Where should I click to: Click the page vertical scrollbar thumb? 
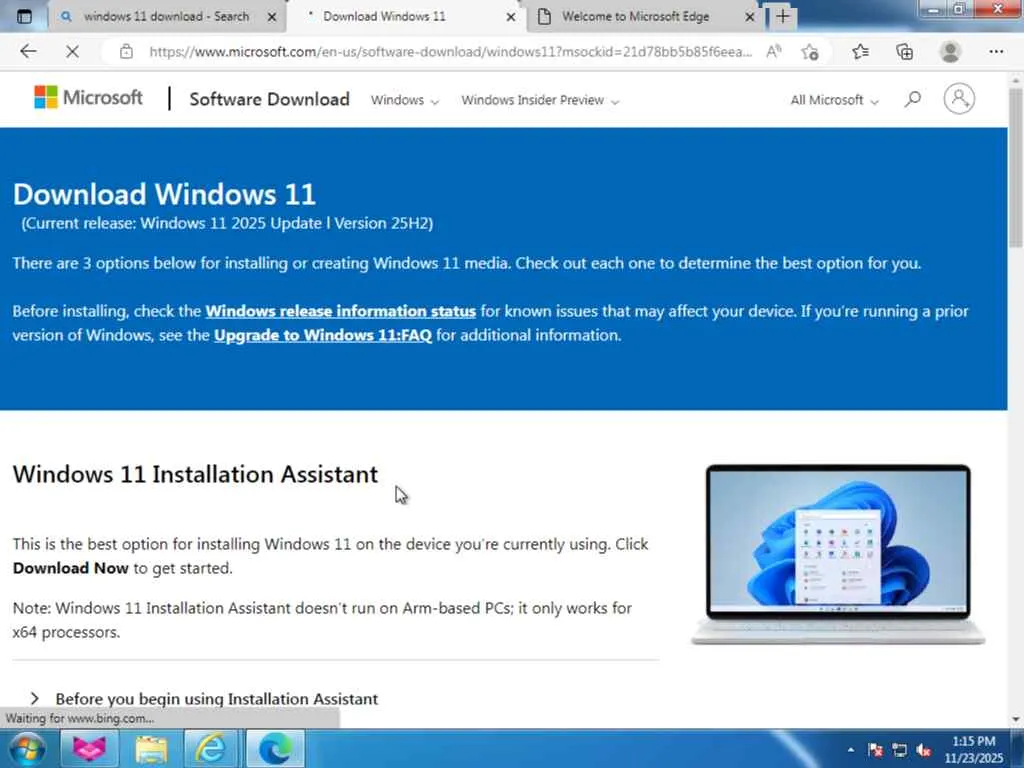point(1016,168)
